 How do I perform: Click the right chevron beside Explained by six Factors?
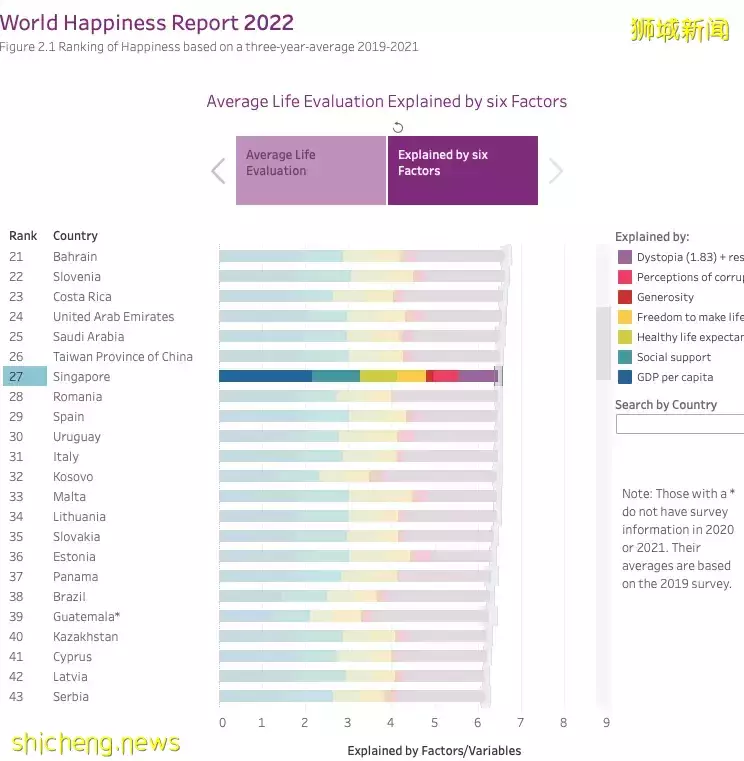pos(556,171)
